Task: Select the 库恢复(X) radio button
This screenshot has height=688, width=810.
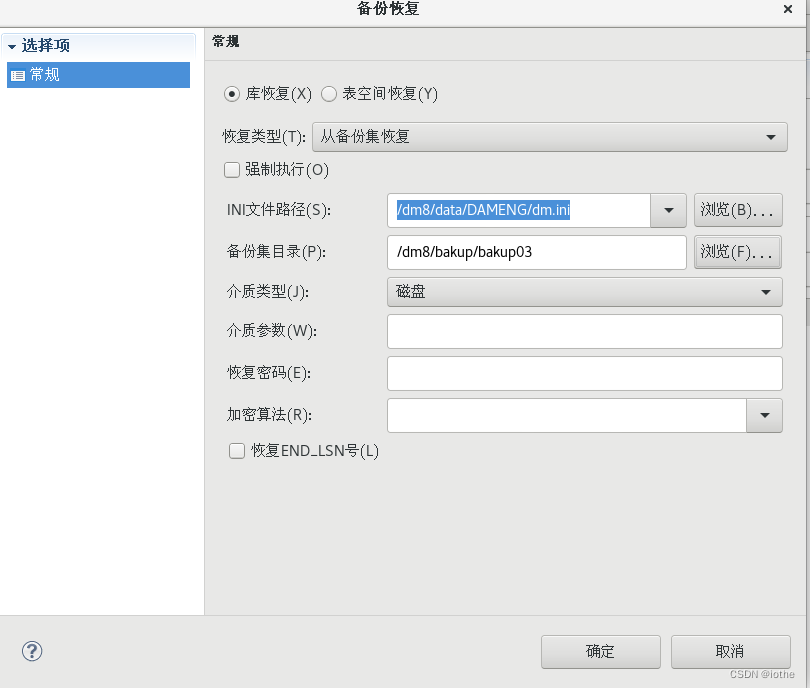Action: coord(231,94)
